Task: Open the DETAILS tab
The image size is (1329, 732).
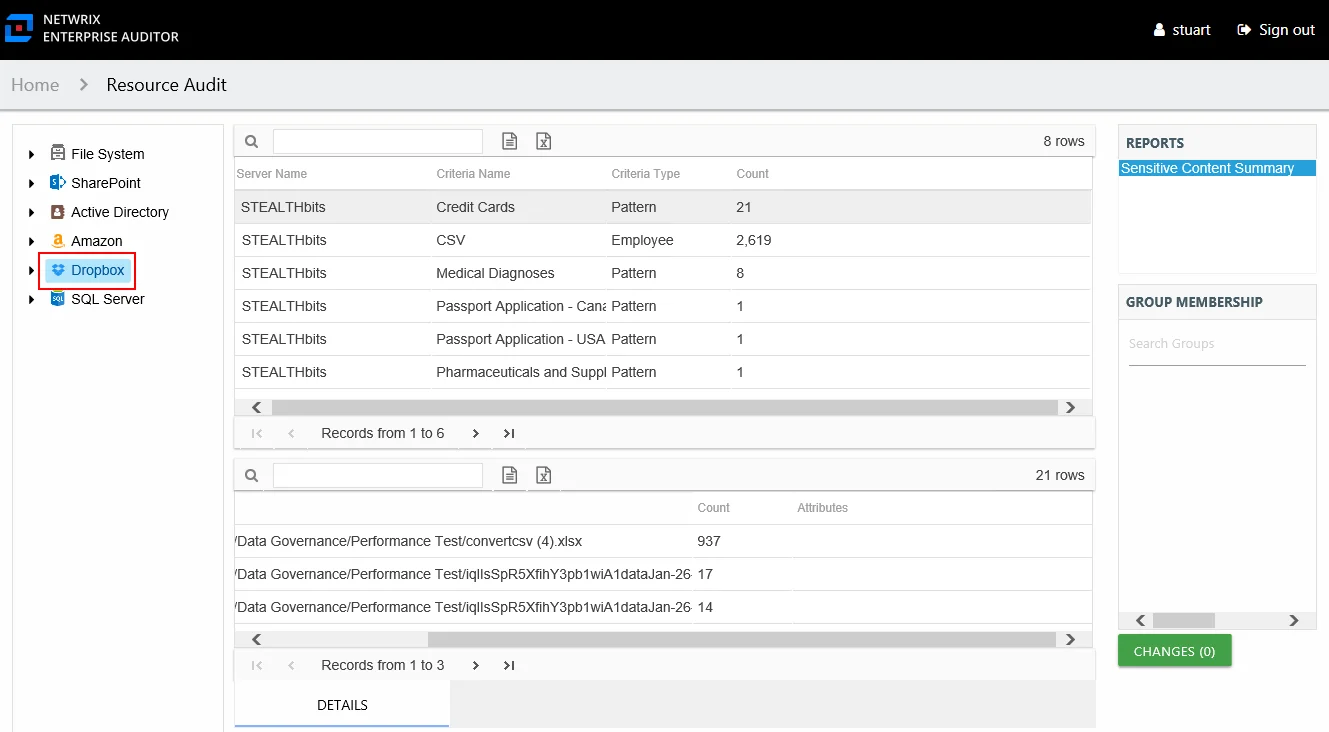Action: click(x=342, y=705)
